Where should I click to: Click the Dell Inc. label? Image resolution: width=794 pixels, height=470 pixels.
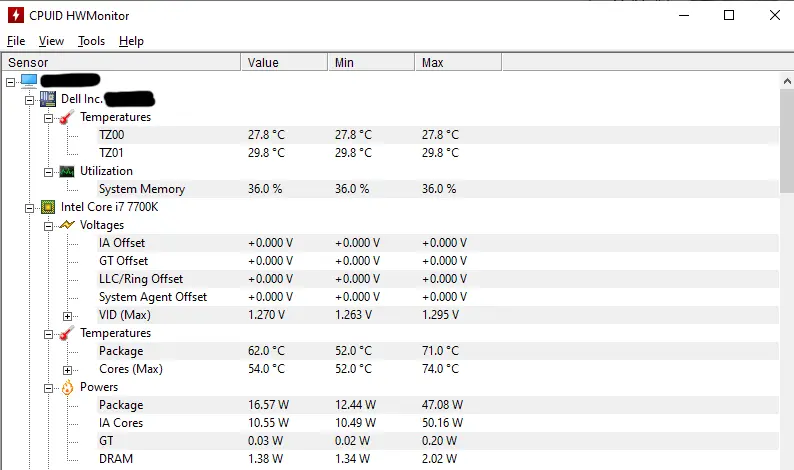click(x=82, y=99)
